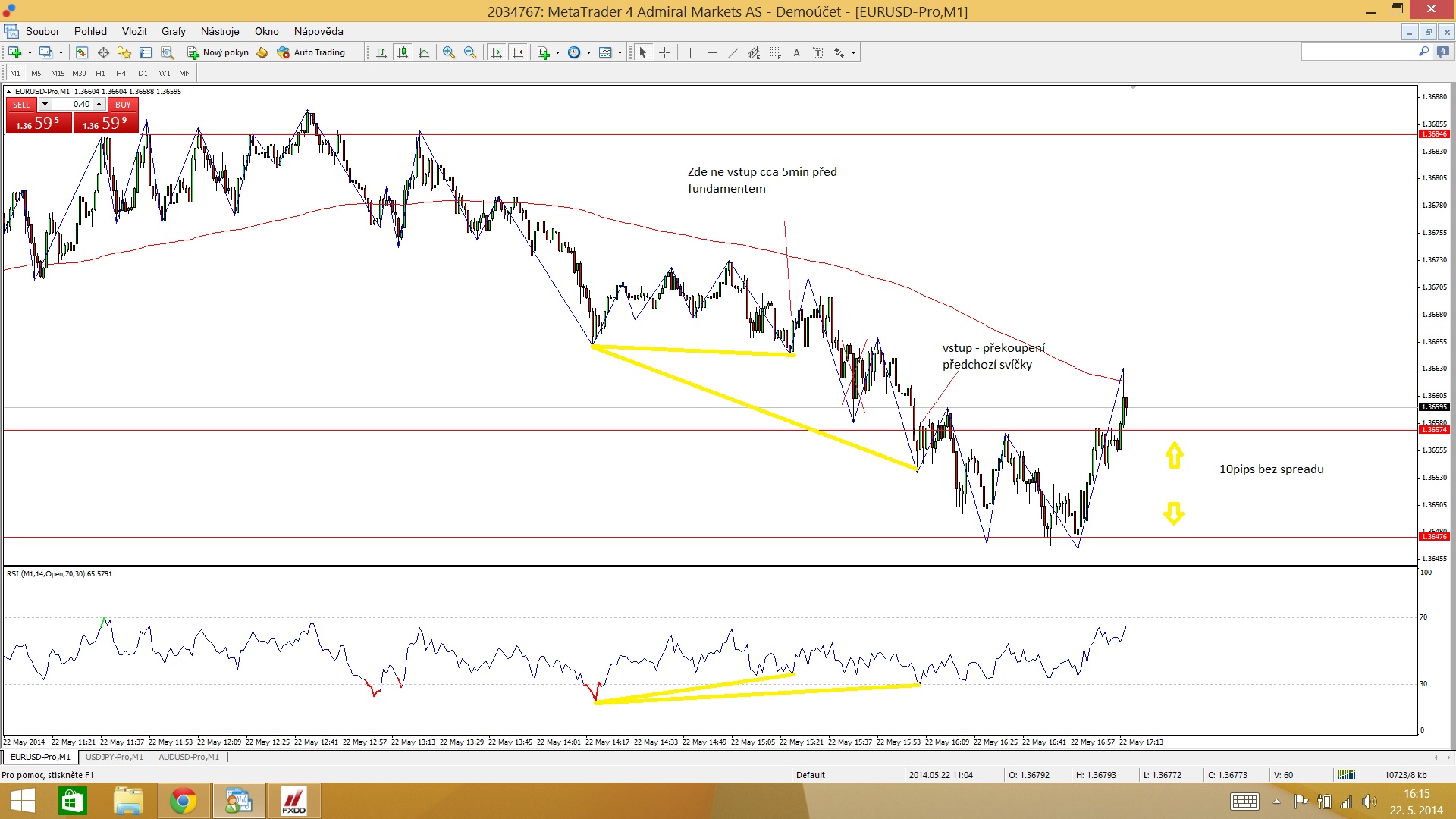Toggle chart shift button
Viewport: 1456px width, 819px height.
518,52
